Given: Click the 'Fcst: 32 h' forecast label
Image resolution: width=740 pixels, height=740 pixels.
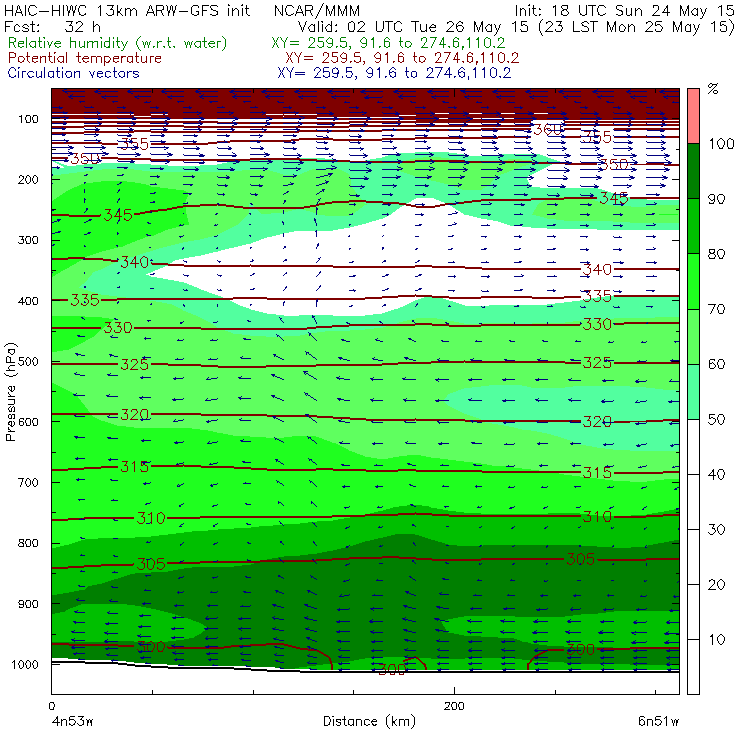Looking at the screenshot, I should pyautogui.click(x=52, y=27).
